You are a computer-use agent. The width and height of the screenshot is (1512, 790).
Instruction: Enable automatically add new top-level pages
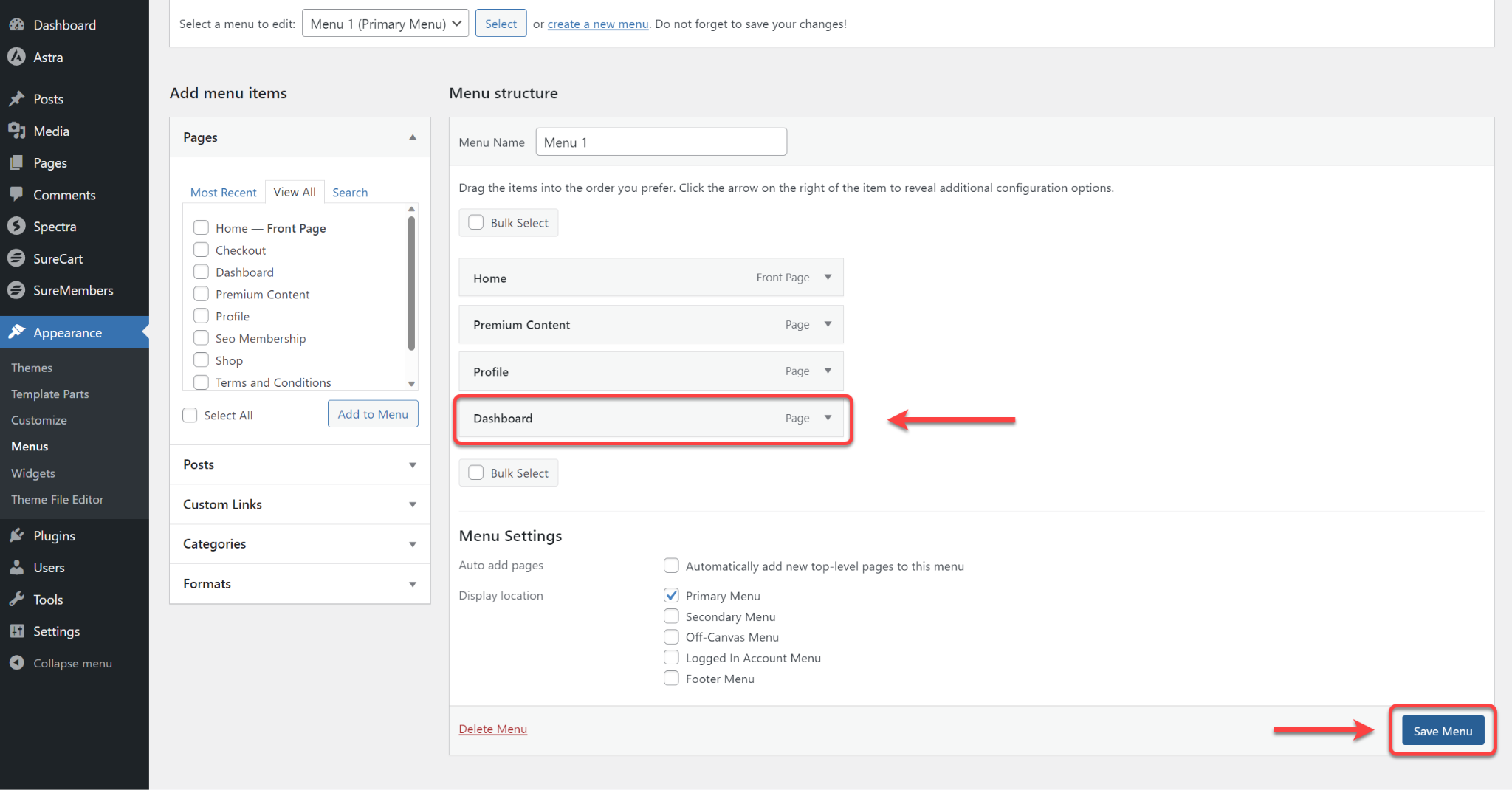click(x=671, y=566)
